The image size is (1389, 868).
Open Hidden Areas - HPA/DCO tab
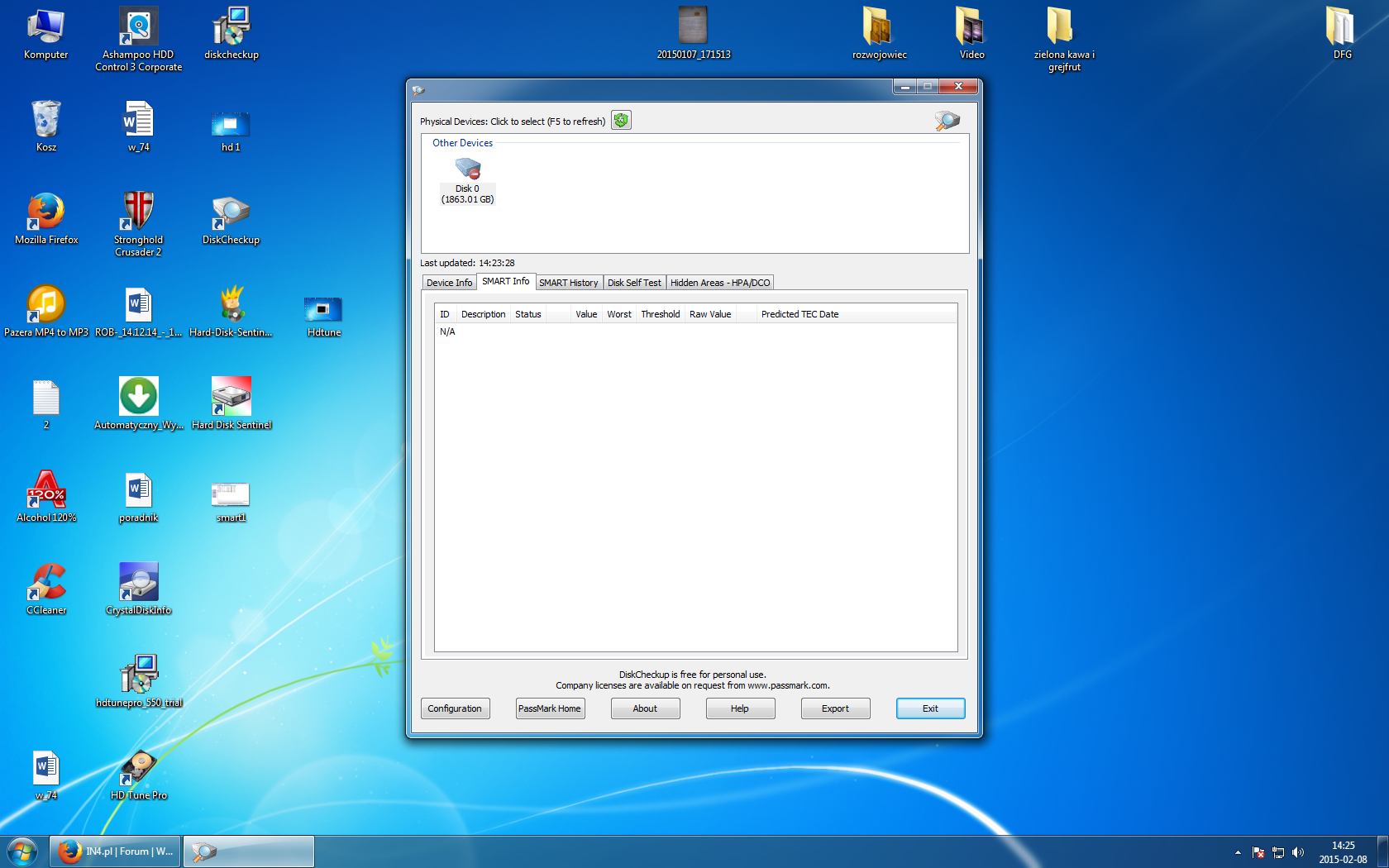(720, 283)
